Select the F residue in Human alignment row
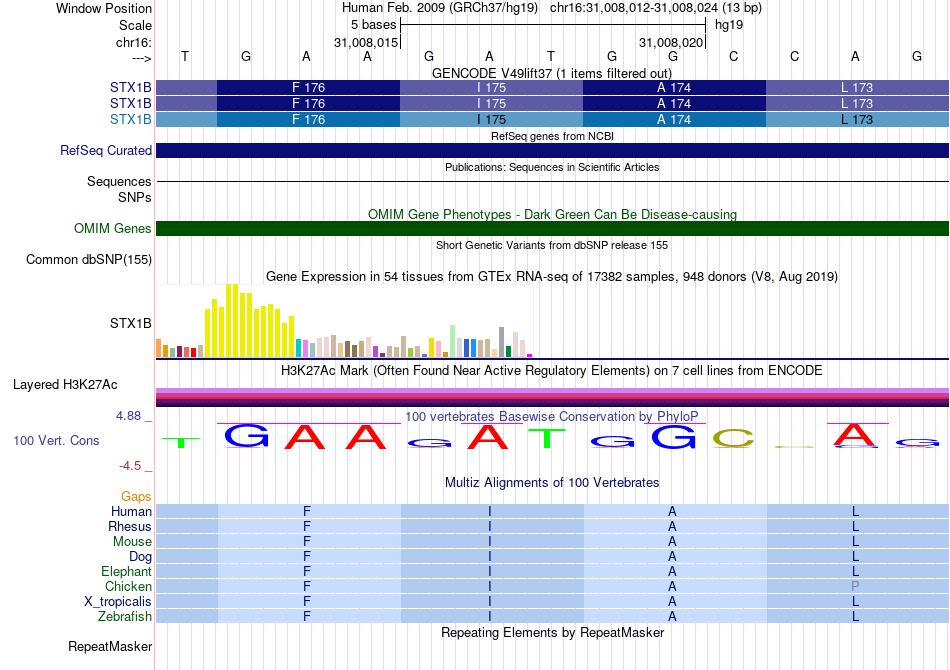Viewport: 950px width, 670px height. [x=307, y=511]
